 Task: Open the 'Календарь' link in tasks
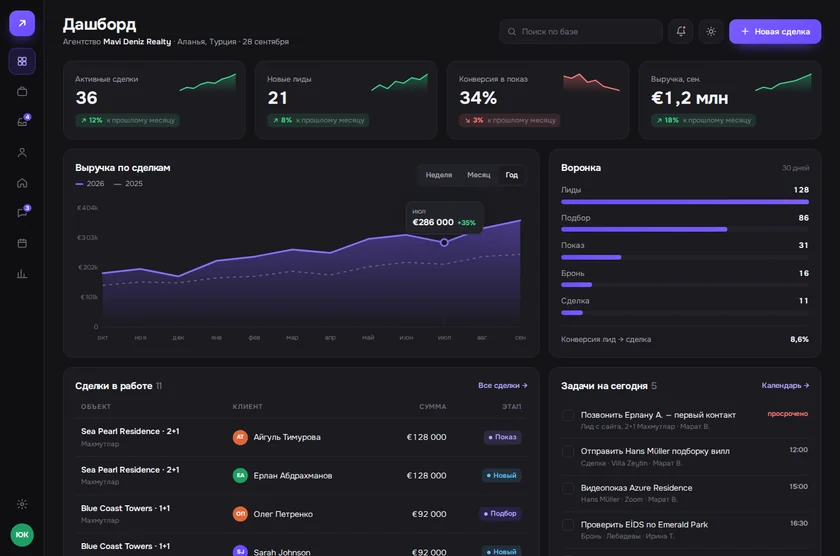click(785, 385)
